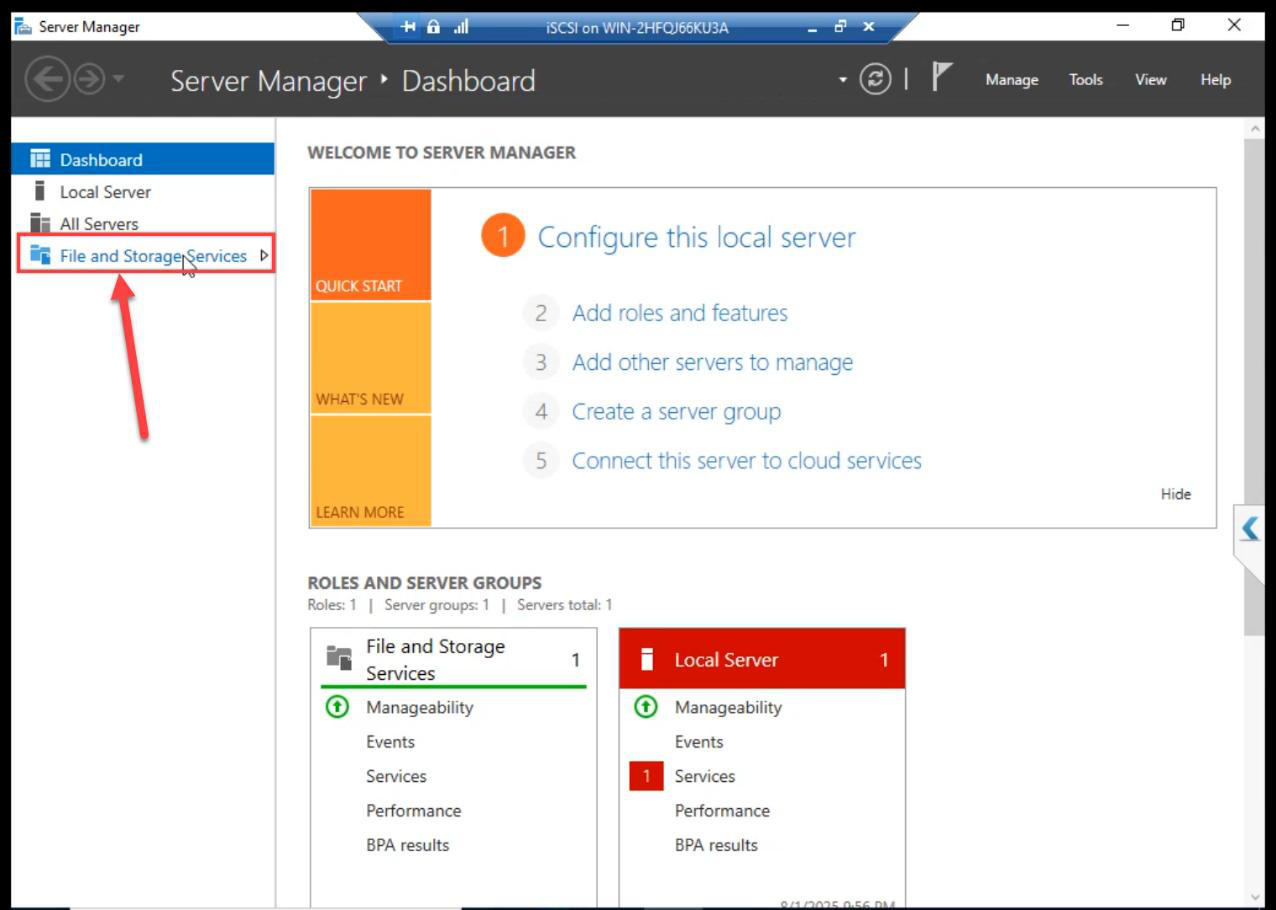The width and height of the screenshot is (1276, 910).
Task: Click the step 2 number circle
Action: click(541, 313)
